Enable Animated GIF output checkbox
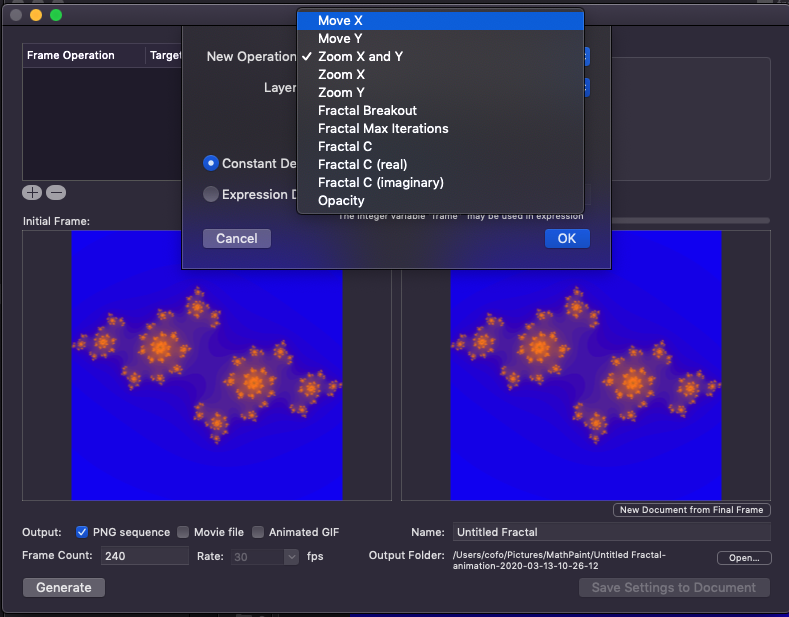 point(258,532)
